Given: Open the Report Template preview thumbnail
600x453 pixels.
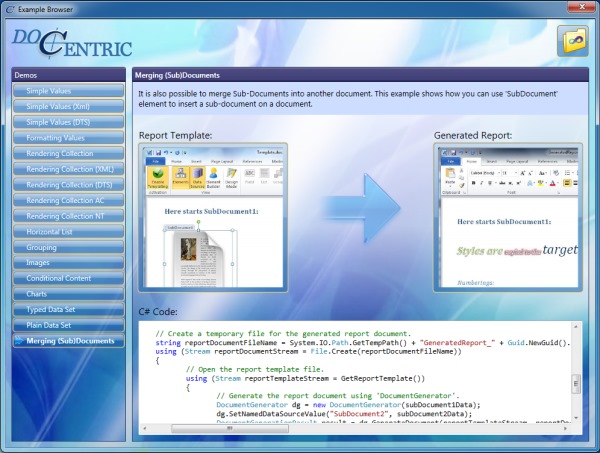Looking at the screenshot, I should pos(213,218).
